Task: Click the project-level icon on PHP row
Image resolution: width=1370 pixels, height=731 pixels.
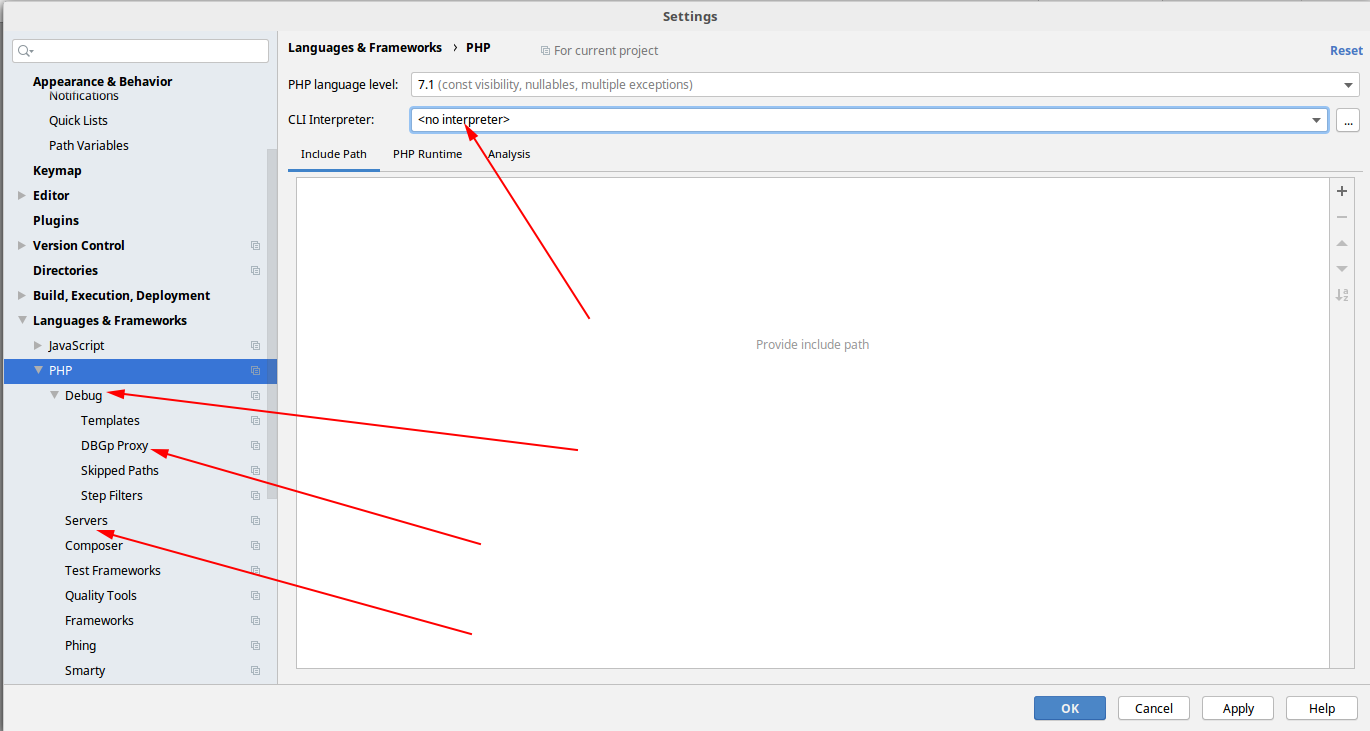Action: [x=255, y=371]
